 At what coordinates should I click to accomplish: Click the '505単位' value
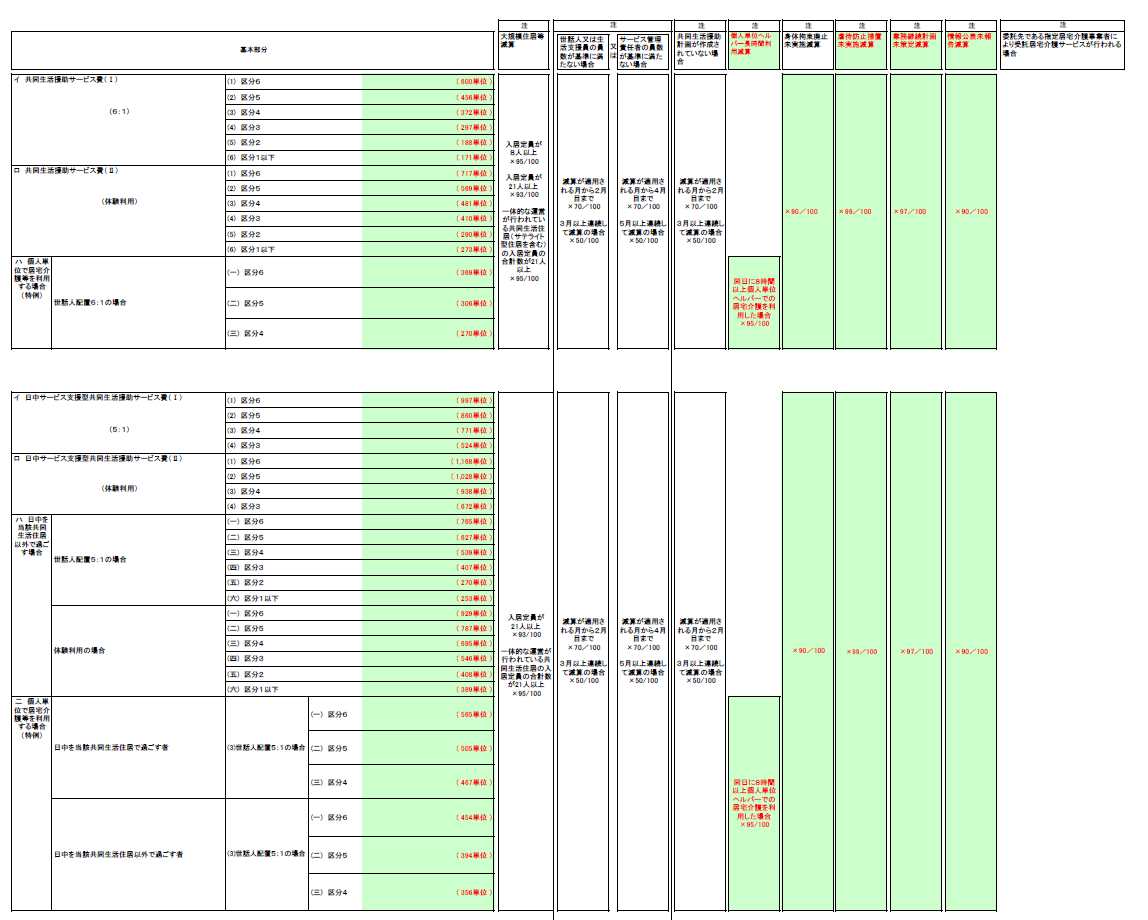click(474, 749)
